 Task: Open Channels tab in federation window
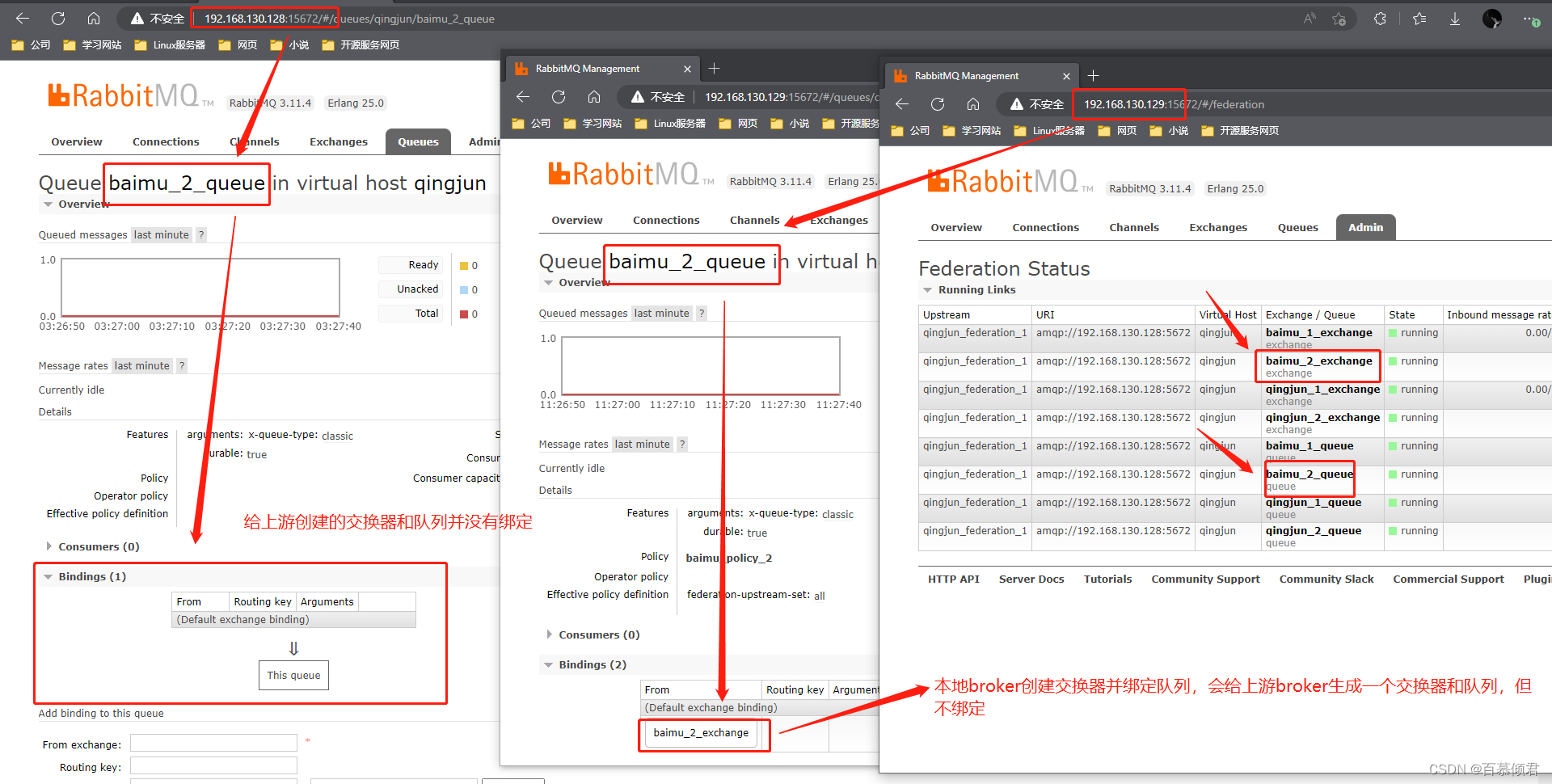pyautogui.click(x=1133, y=227)
